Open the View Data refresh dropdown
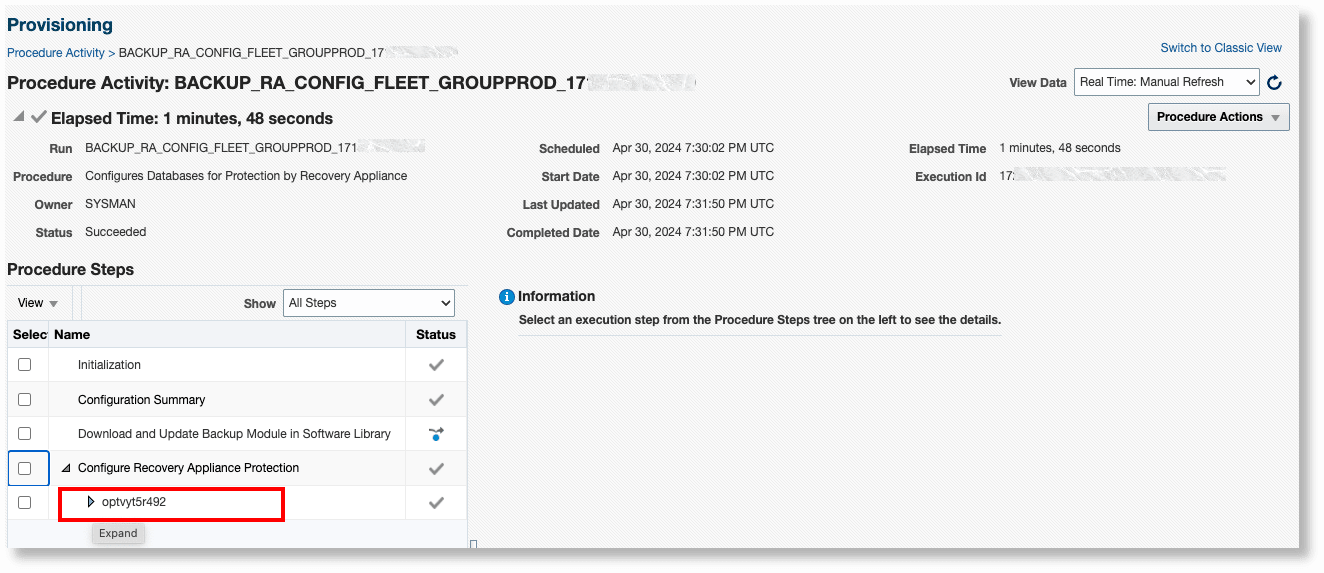The image size is (1324, 573). (1166, 82)
